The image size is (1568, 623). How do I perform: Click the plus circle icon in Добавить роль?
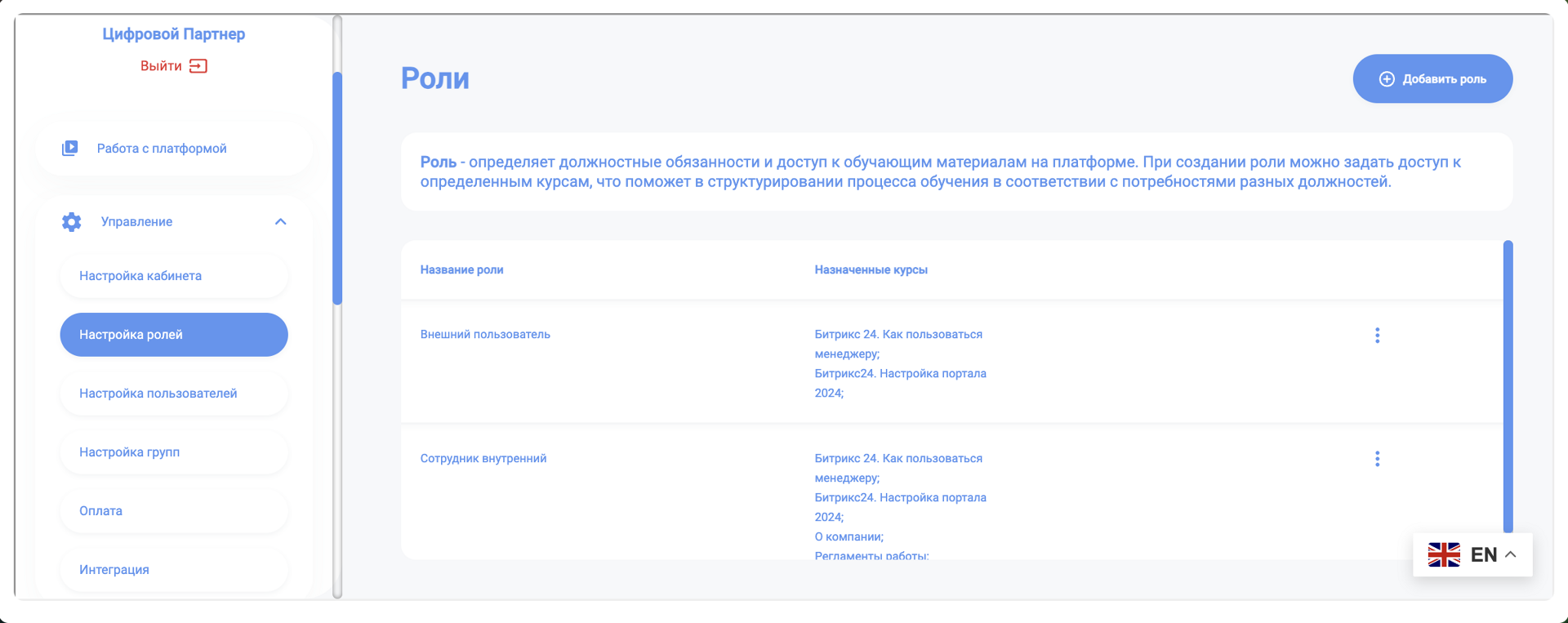(1387, 79)
